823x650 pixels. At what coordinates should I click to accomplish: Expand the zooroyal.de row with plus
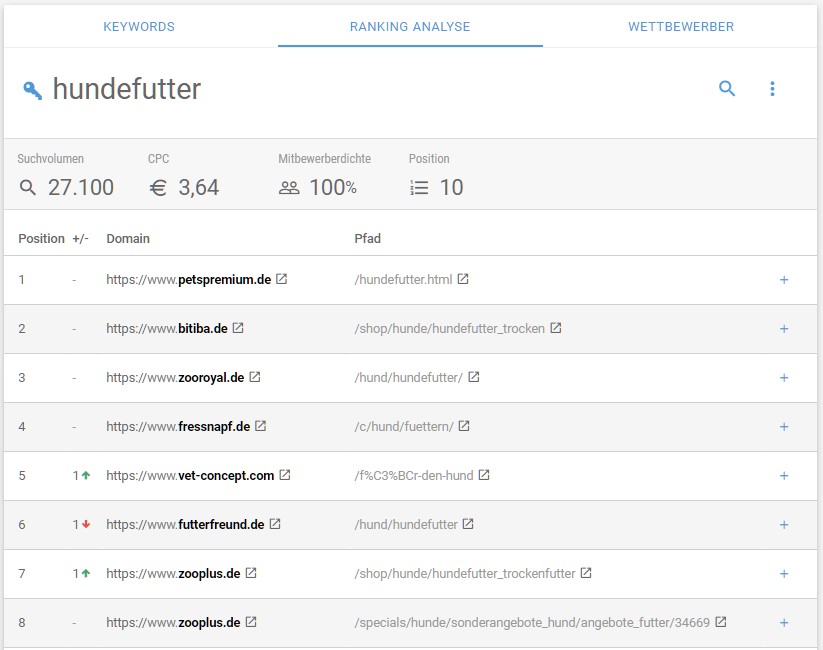click(784, 378)
